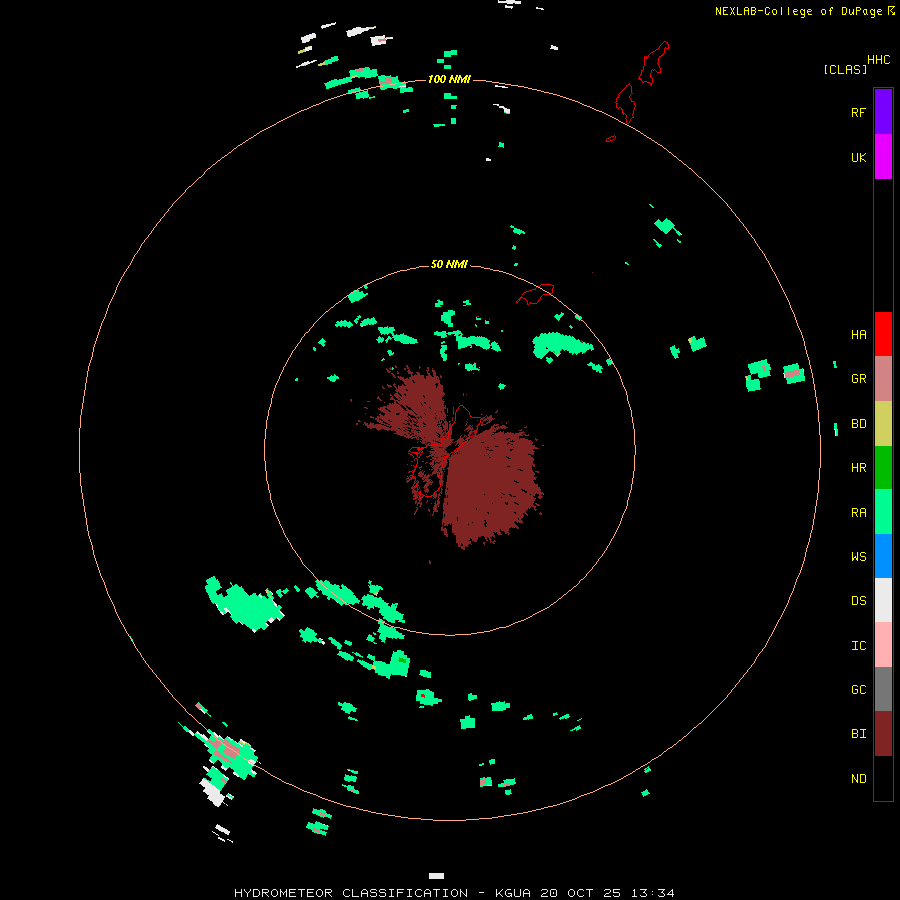Click the UK legend label
The width and height of the screenshot is (900, 900).
coord(858,158)
